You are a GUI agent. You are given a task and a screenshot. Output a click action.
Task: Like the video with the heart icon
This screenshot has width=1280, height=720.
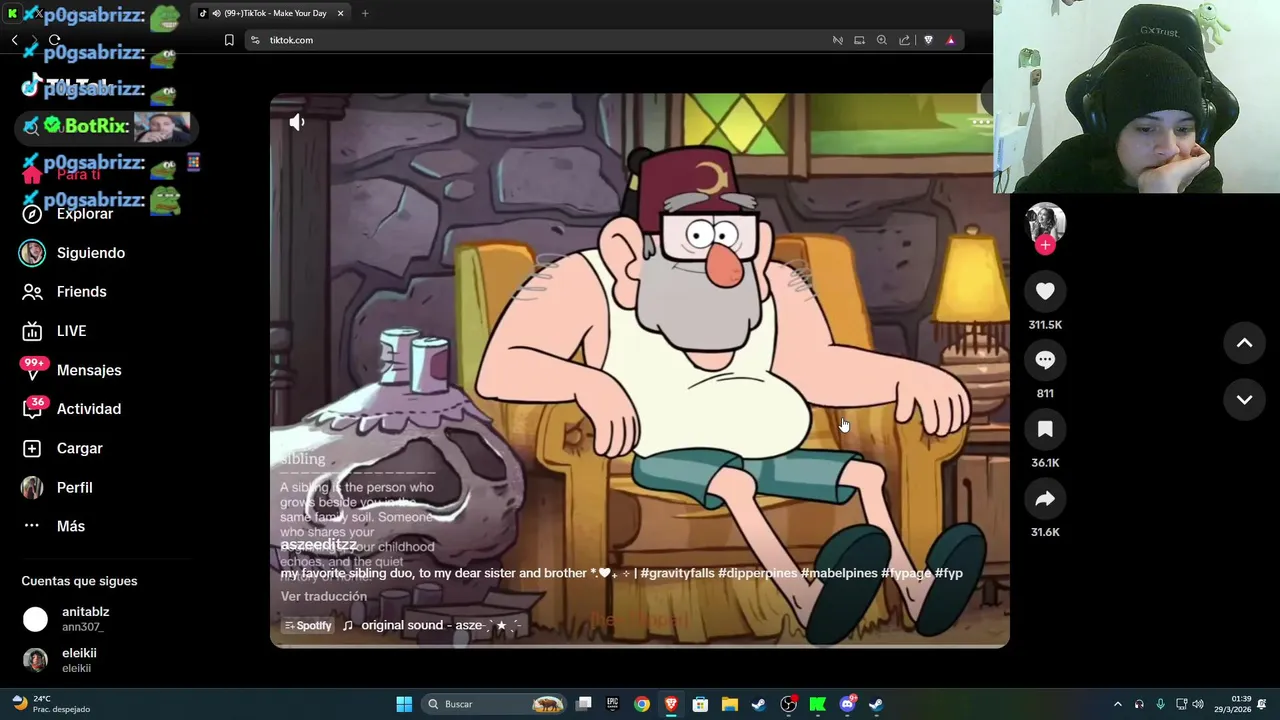[1045, 291]
